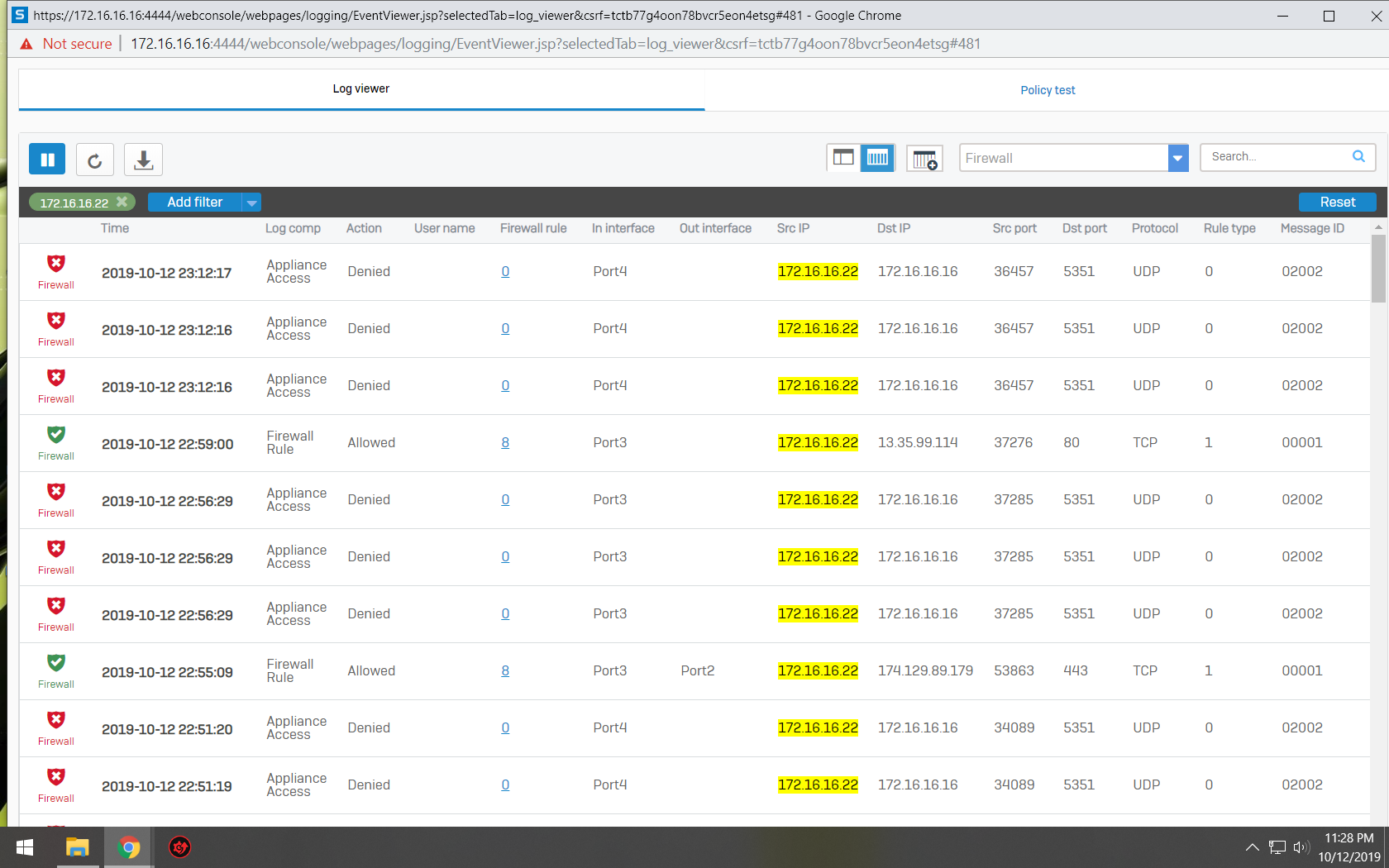Screen dimensions: 1389x868
Task: Open the add/remove columns icon
Action: click(924, 159)
